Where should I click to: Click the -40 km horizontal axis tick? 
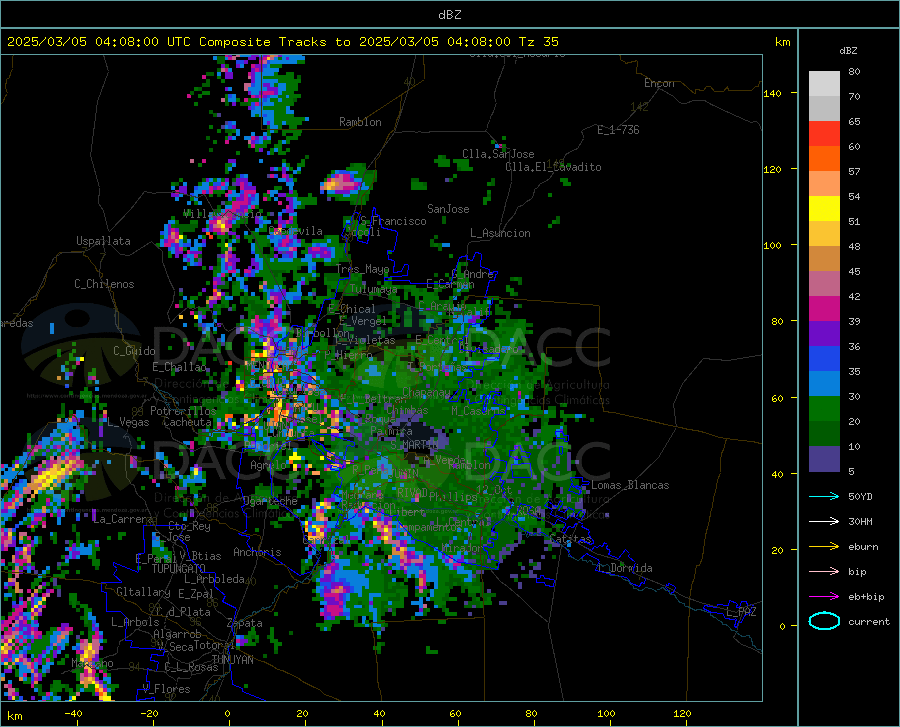(x=73, y=713)
